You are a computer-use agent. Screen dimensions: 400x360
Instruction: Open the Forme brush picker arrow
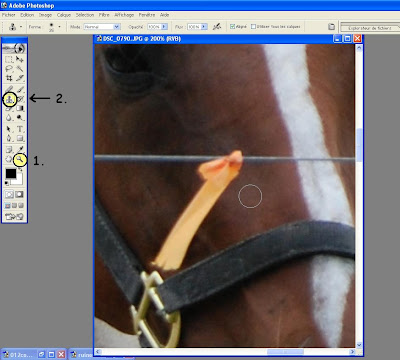click(59, 27)
